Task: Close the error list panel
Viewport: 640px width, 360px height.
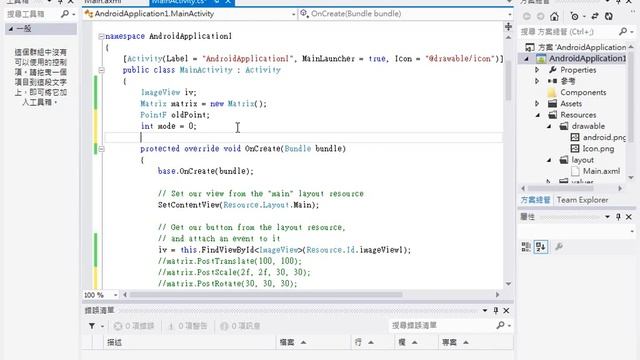Action: 506,311
